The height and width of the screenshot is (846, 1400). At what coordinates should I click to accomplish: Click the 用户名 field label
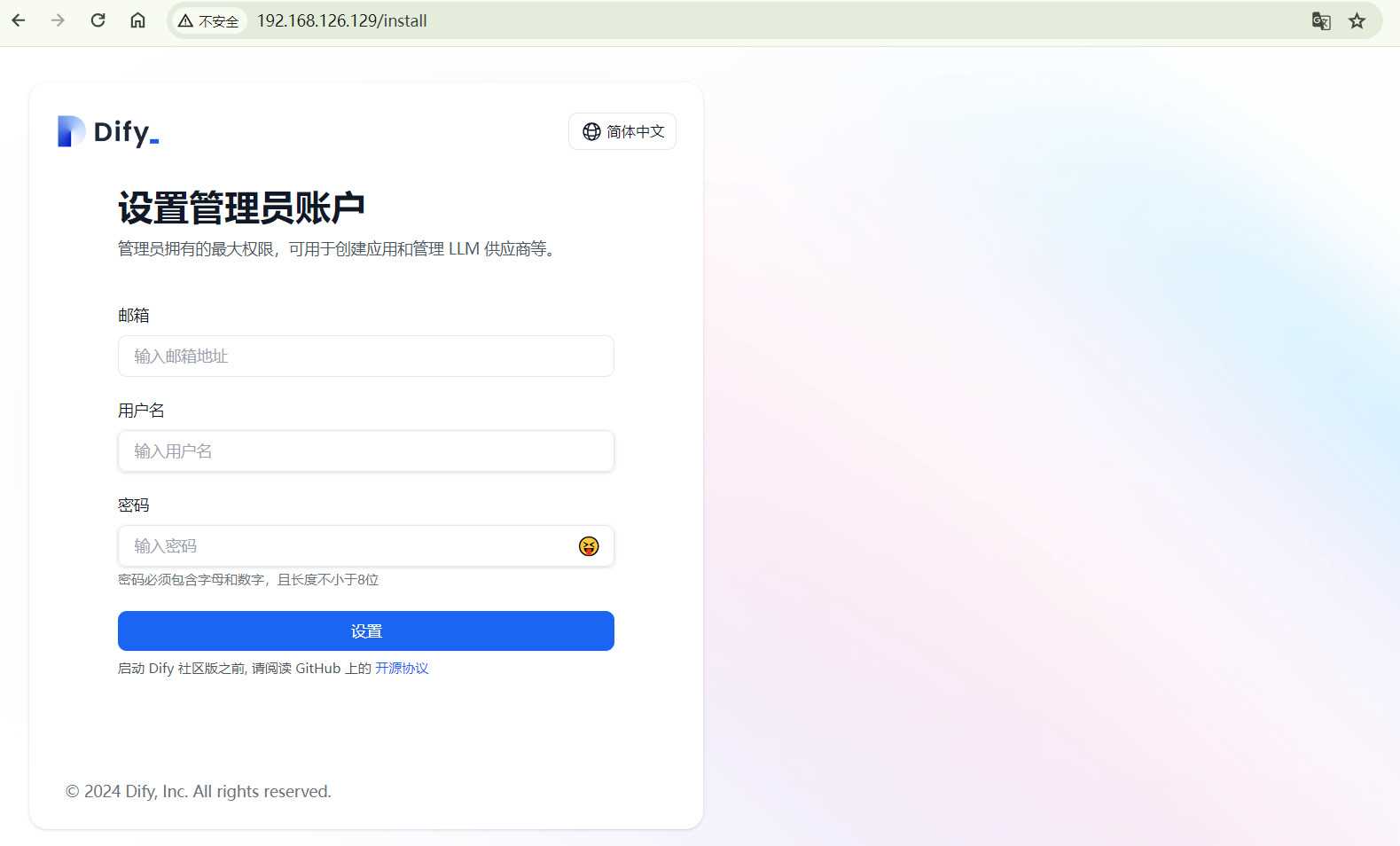click(x=141, y=410)
